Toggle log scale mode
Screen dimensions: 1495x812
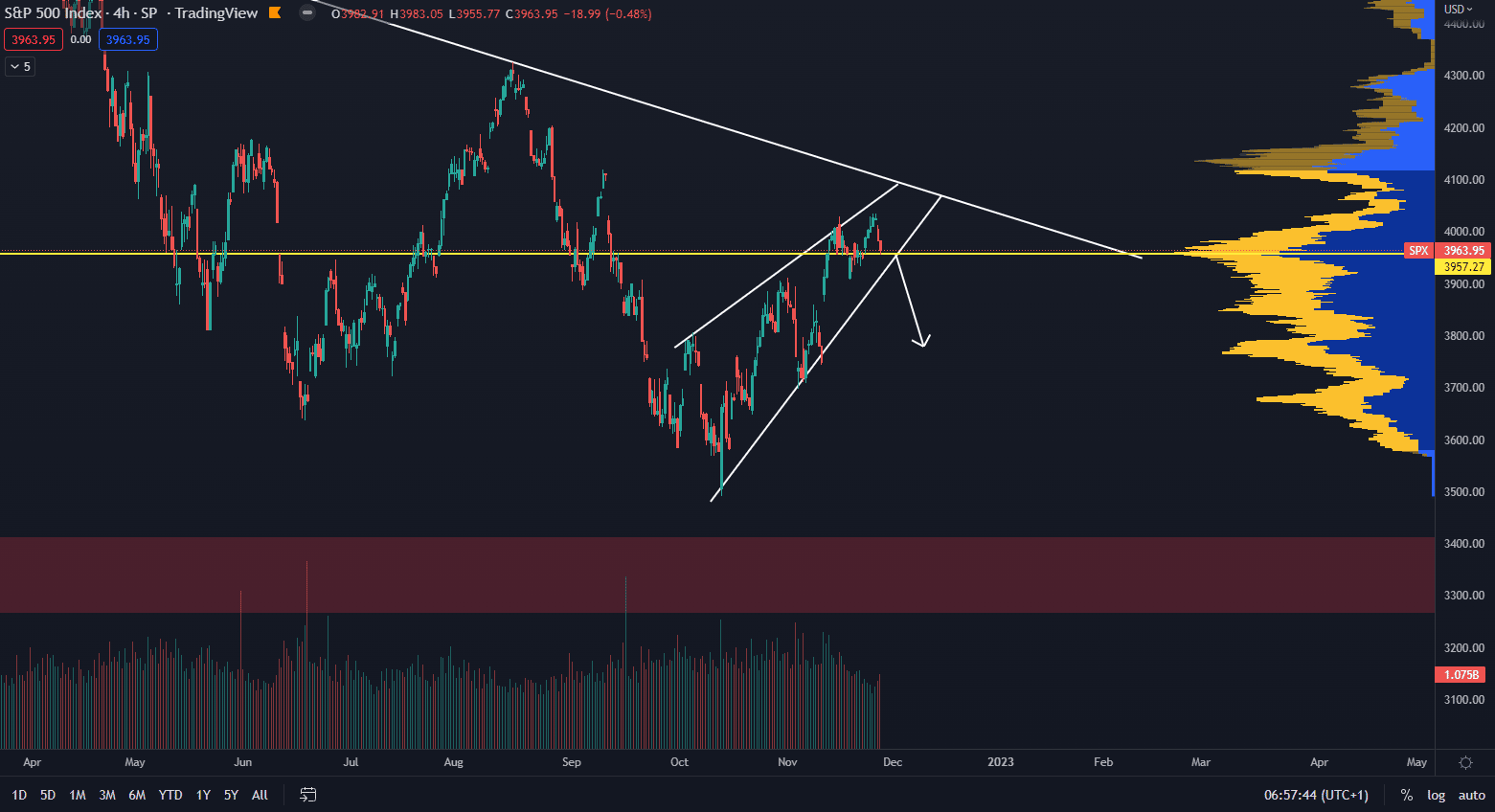click(1436, 795)
